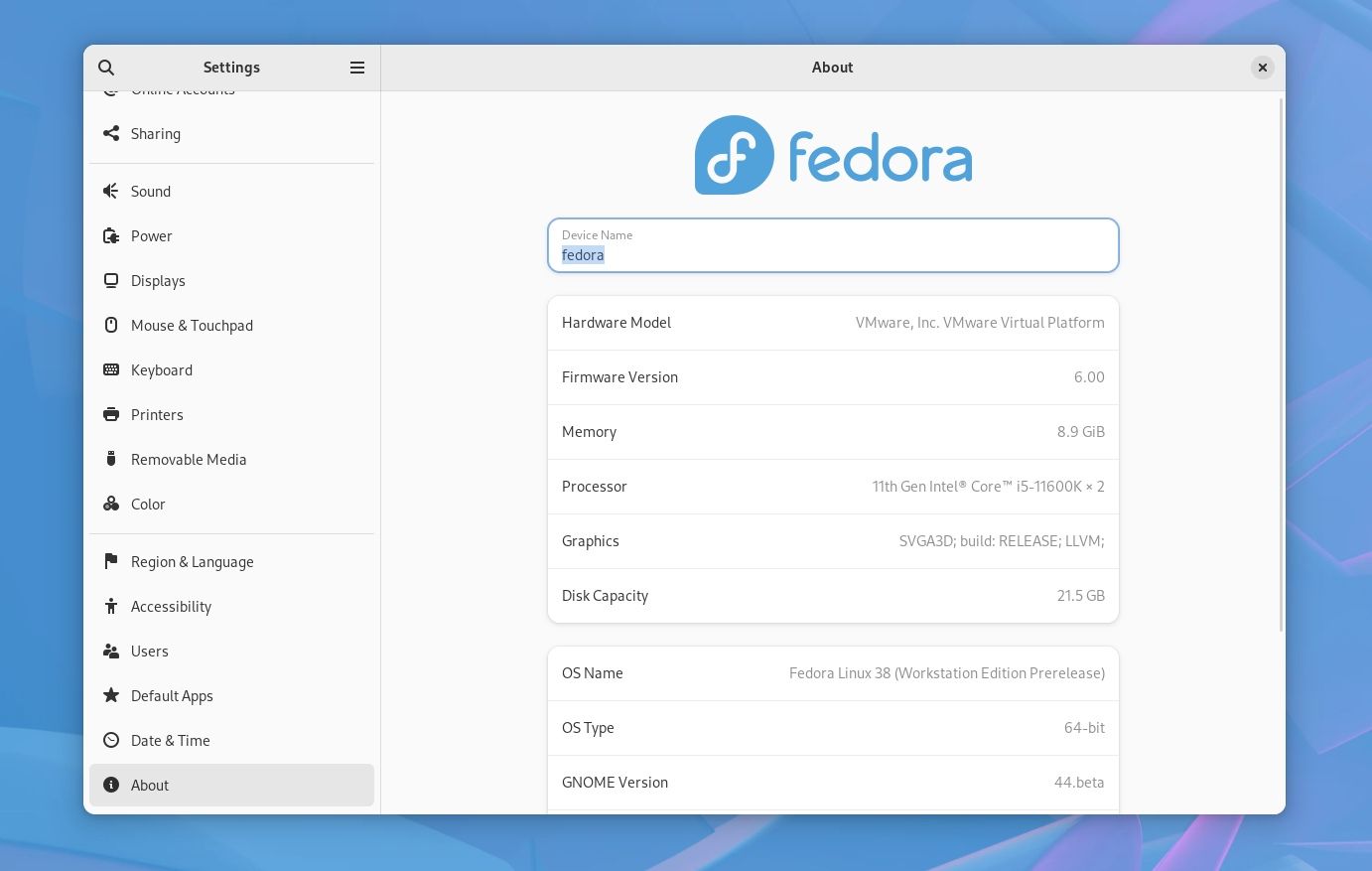
Task: Select the Accessibility icon
Action: pos(110,606)
